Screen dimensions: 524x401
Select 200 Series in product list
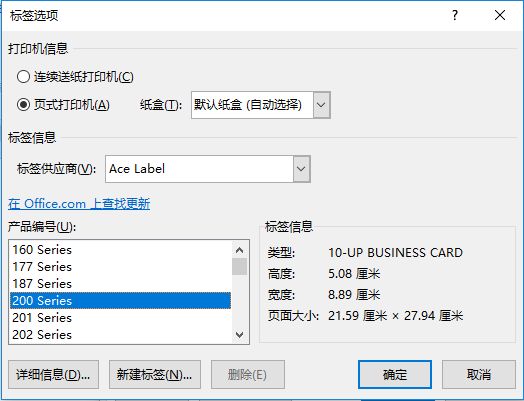pos(120,300)
